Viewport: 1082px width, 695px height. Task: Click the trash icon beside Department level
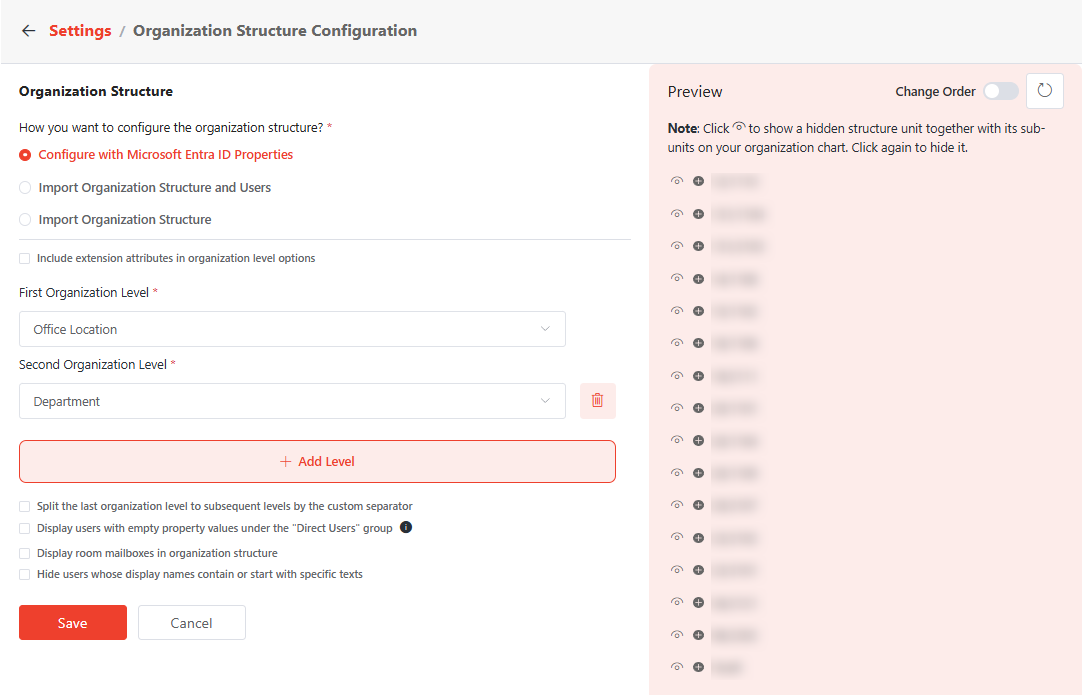click(597, 400)
